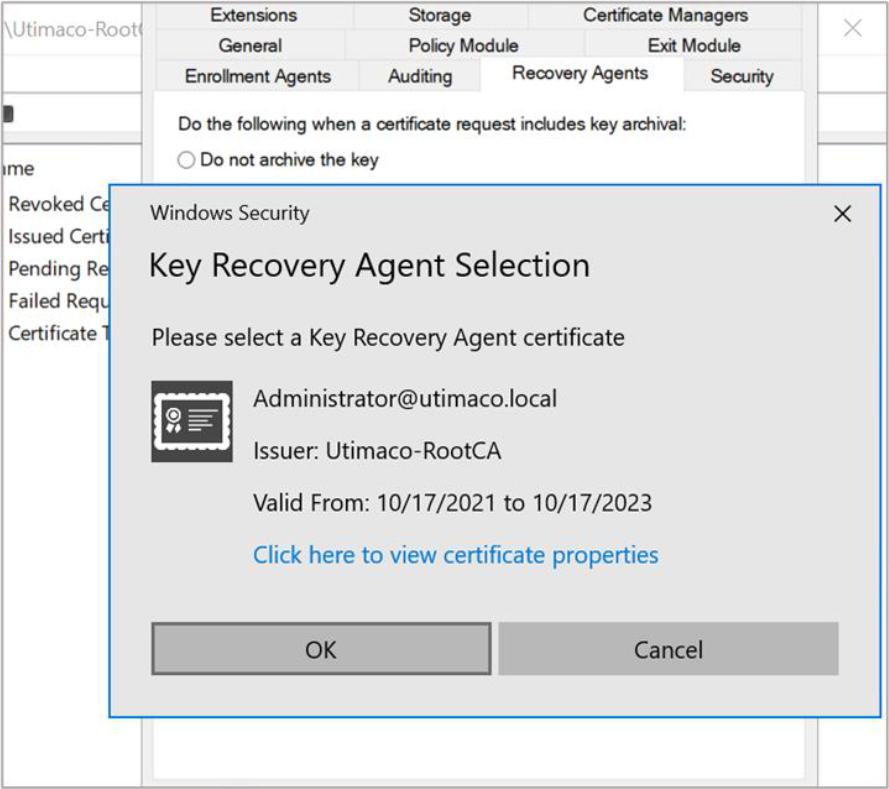Select the Revoked Certificates folder in the tree

58,204
